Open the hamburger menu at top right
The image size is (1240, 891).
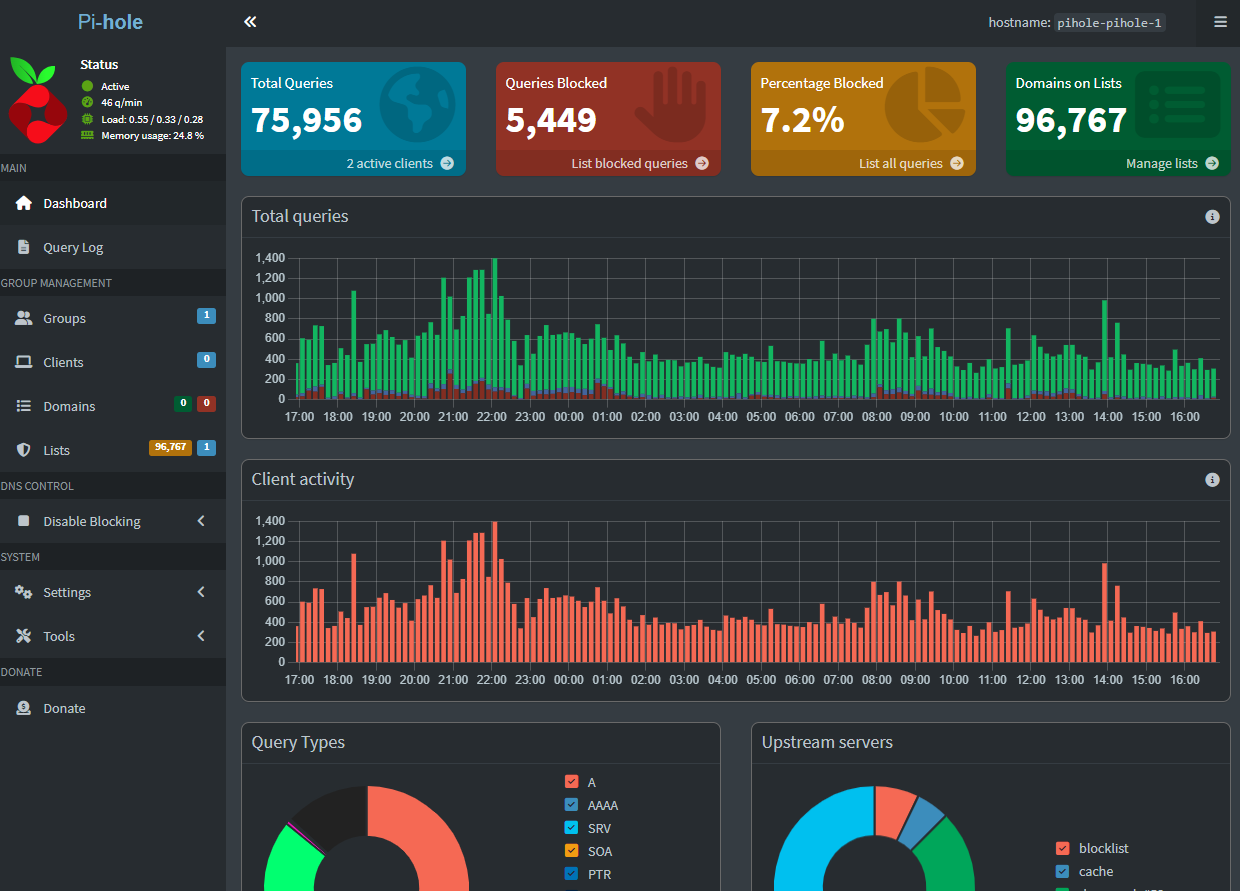pos(1220,22)
